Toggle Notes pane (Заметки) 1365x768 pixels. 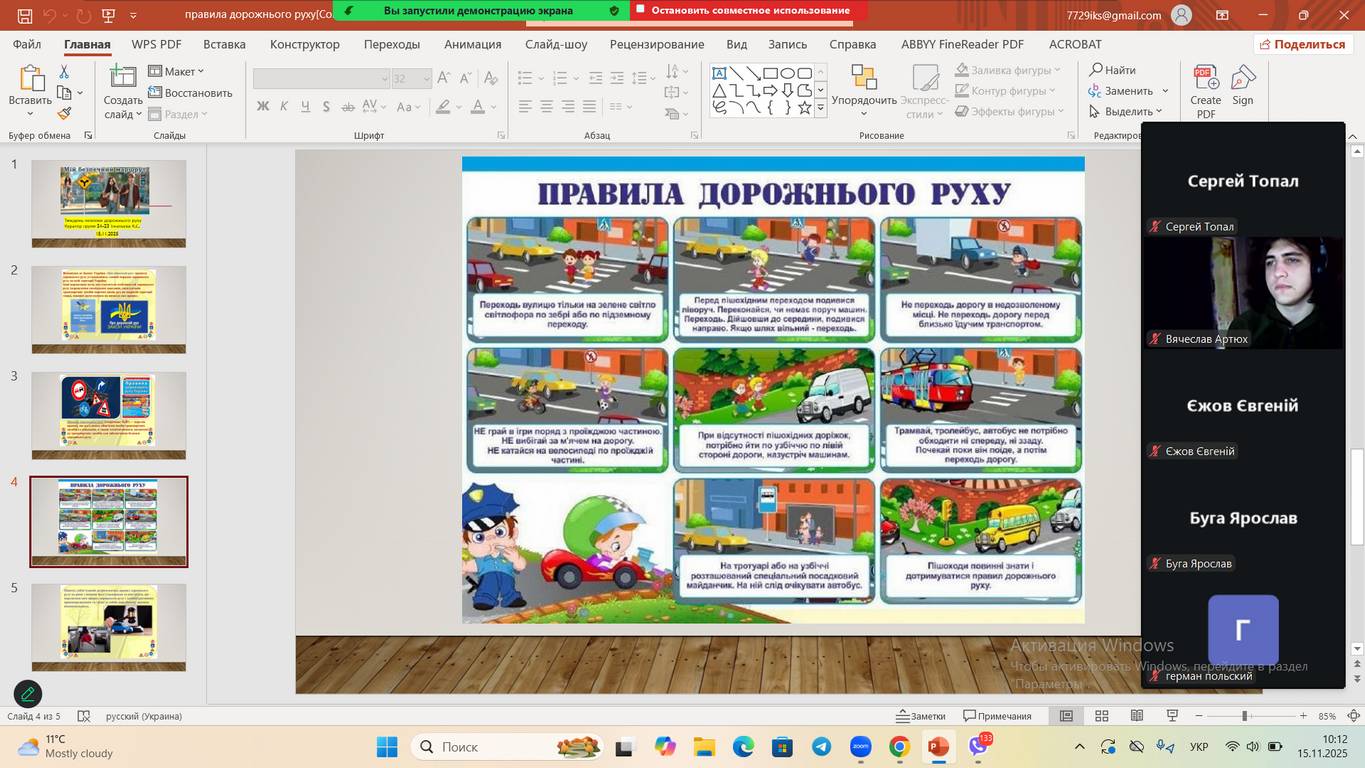(920, 716)
